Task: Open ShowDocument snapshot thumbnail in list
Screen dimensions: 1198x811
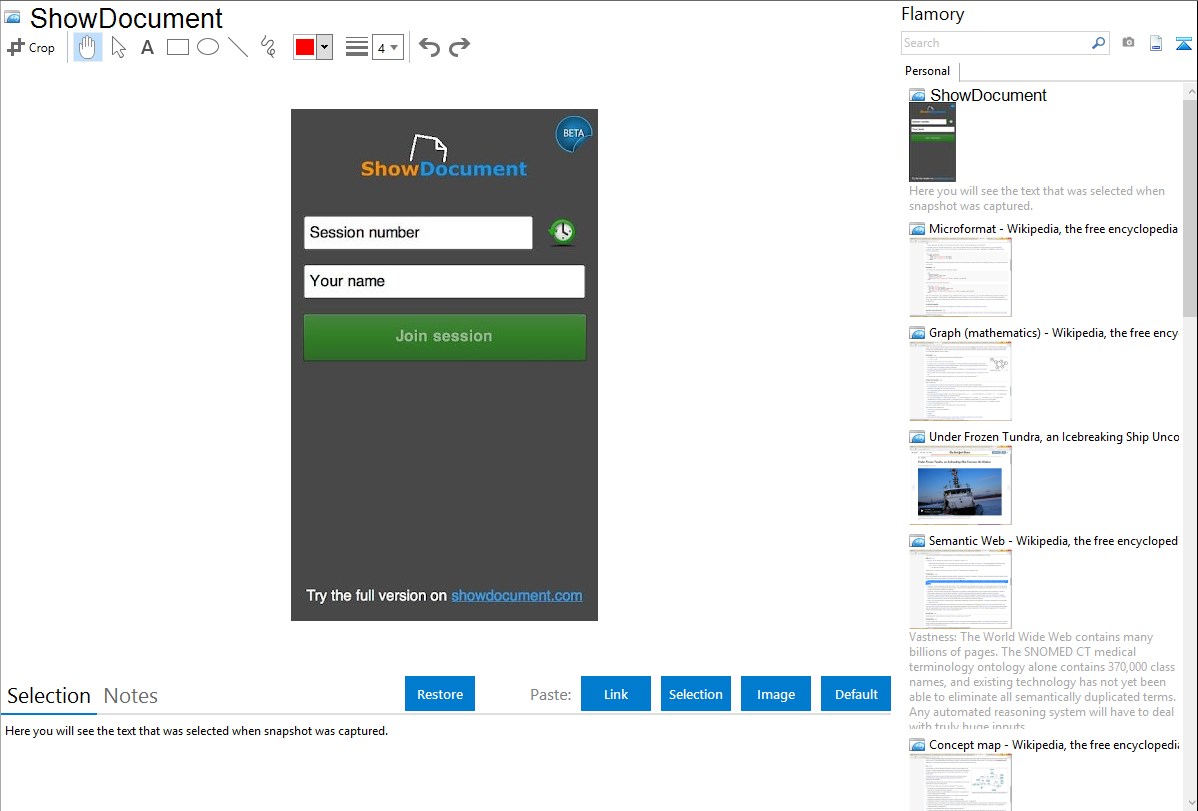Action: (932, 143)
